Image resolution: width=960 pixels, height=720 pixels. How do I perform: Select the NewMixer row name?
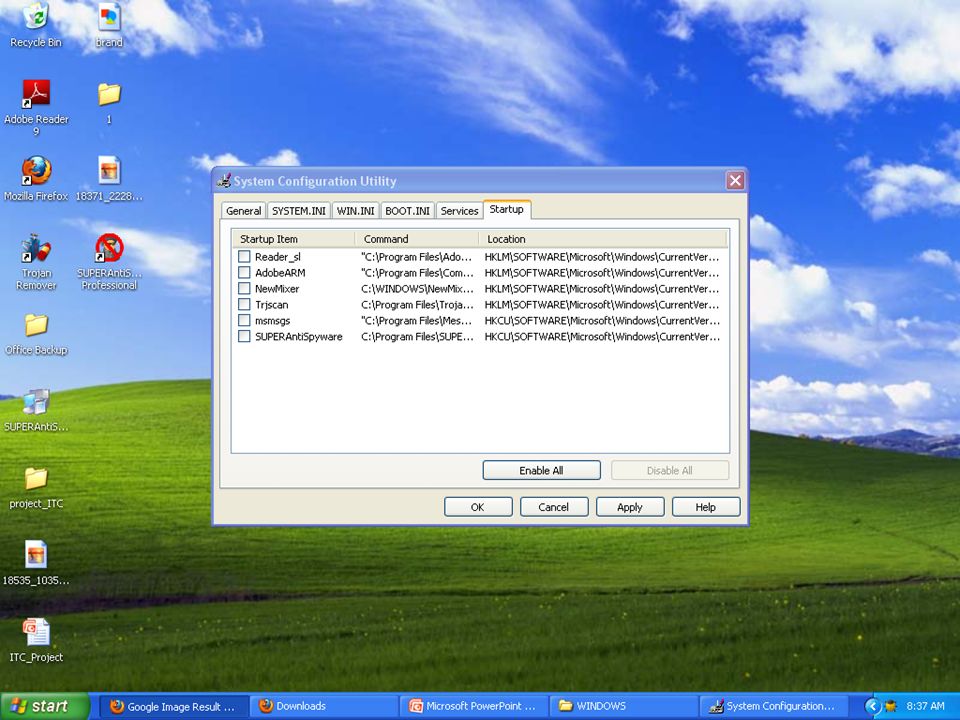click(277, 288)
